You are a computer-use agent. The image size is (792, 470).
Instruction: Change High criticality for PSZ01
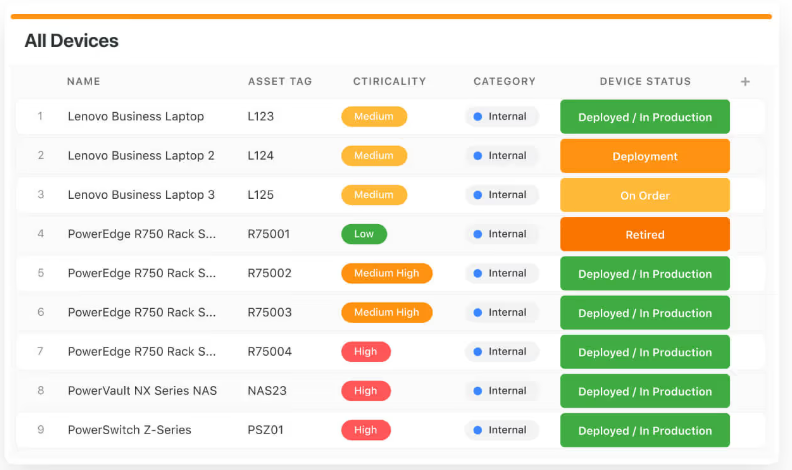pyautogui.click(x=366, y=430)
